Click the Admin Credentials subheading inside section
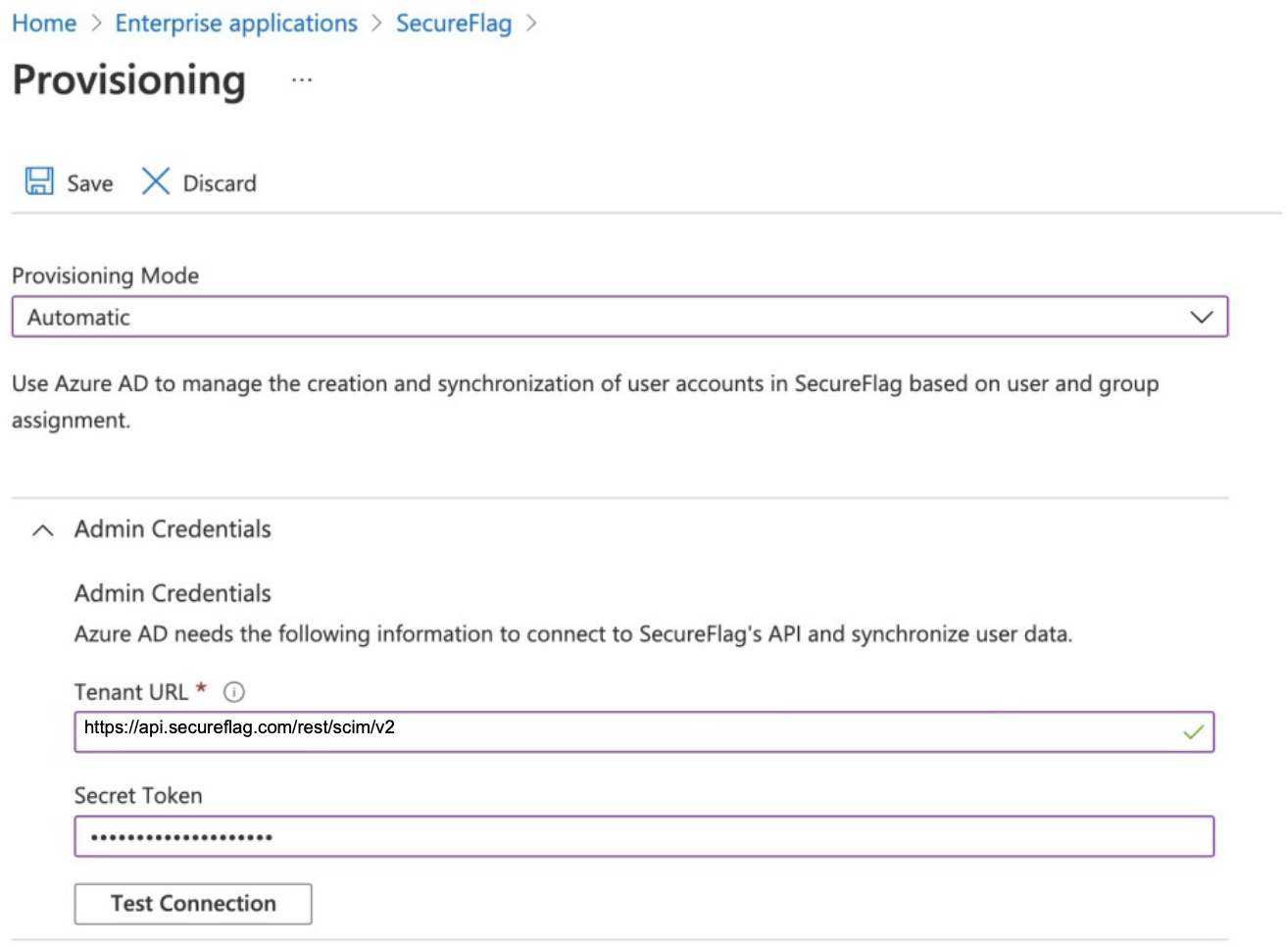The image size is (1288, 947). (173, 594)
